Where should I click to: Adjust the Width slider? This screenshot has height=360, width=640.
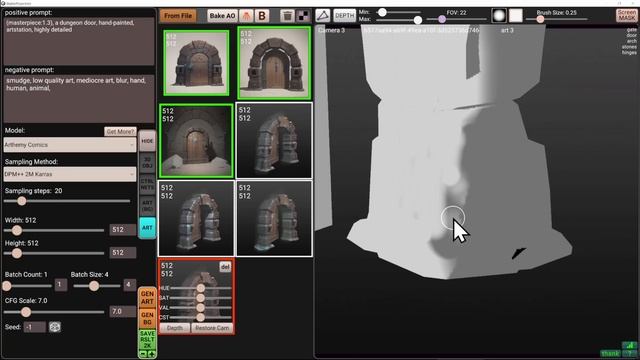coord(54,230)
